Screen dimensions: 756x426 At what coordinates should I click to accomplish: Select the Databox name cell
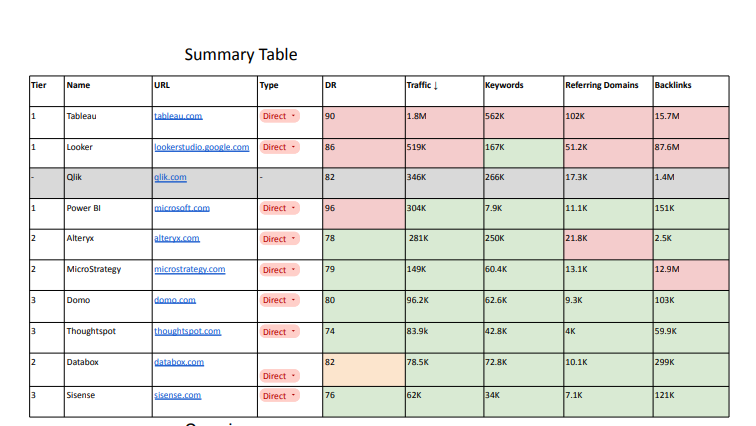point(108,370)
